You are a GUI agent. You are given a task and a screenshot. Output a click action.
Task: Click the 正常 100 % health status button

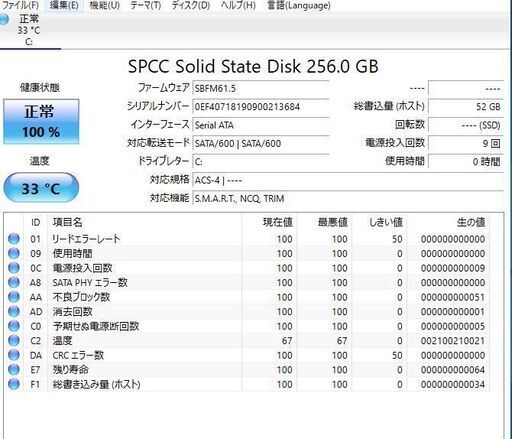[x=41, y=122]
